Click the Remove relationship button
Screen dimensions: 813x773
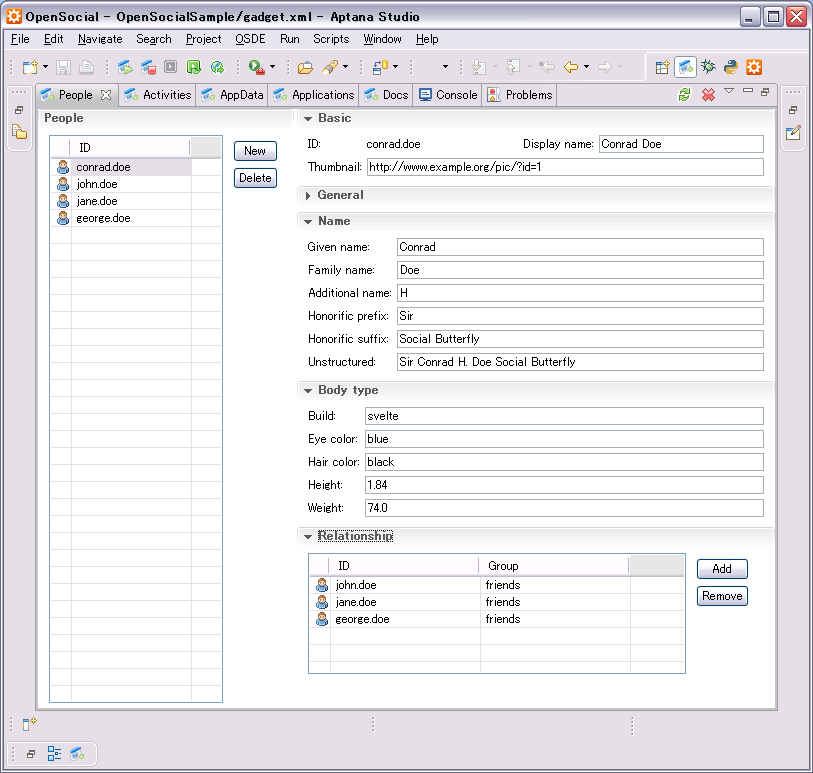[722, 596]
